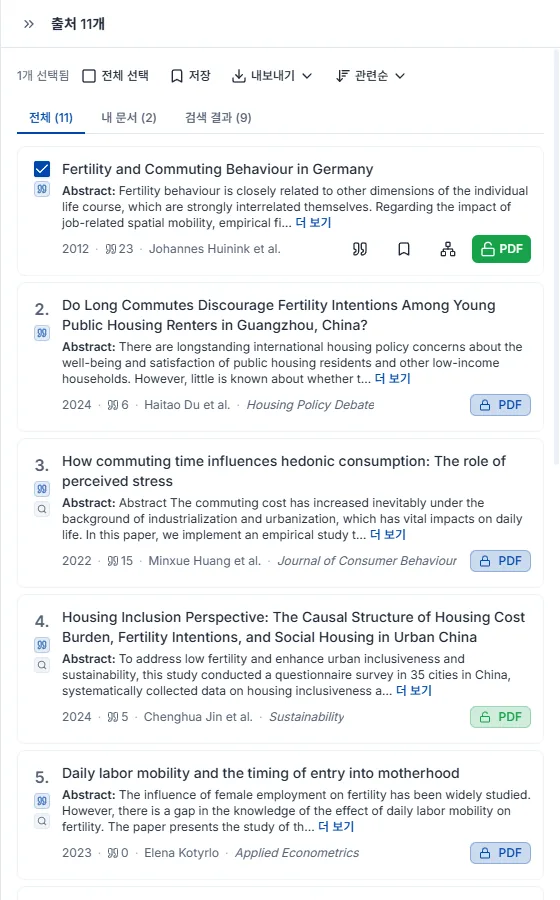Screen dimensions: 560x900
Task: Click the magnifier icon under result number 4
Action: point(42,665)
